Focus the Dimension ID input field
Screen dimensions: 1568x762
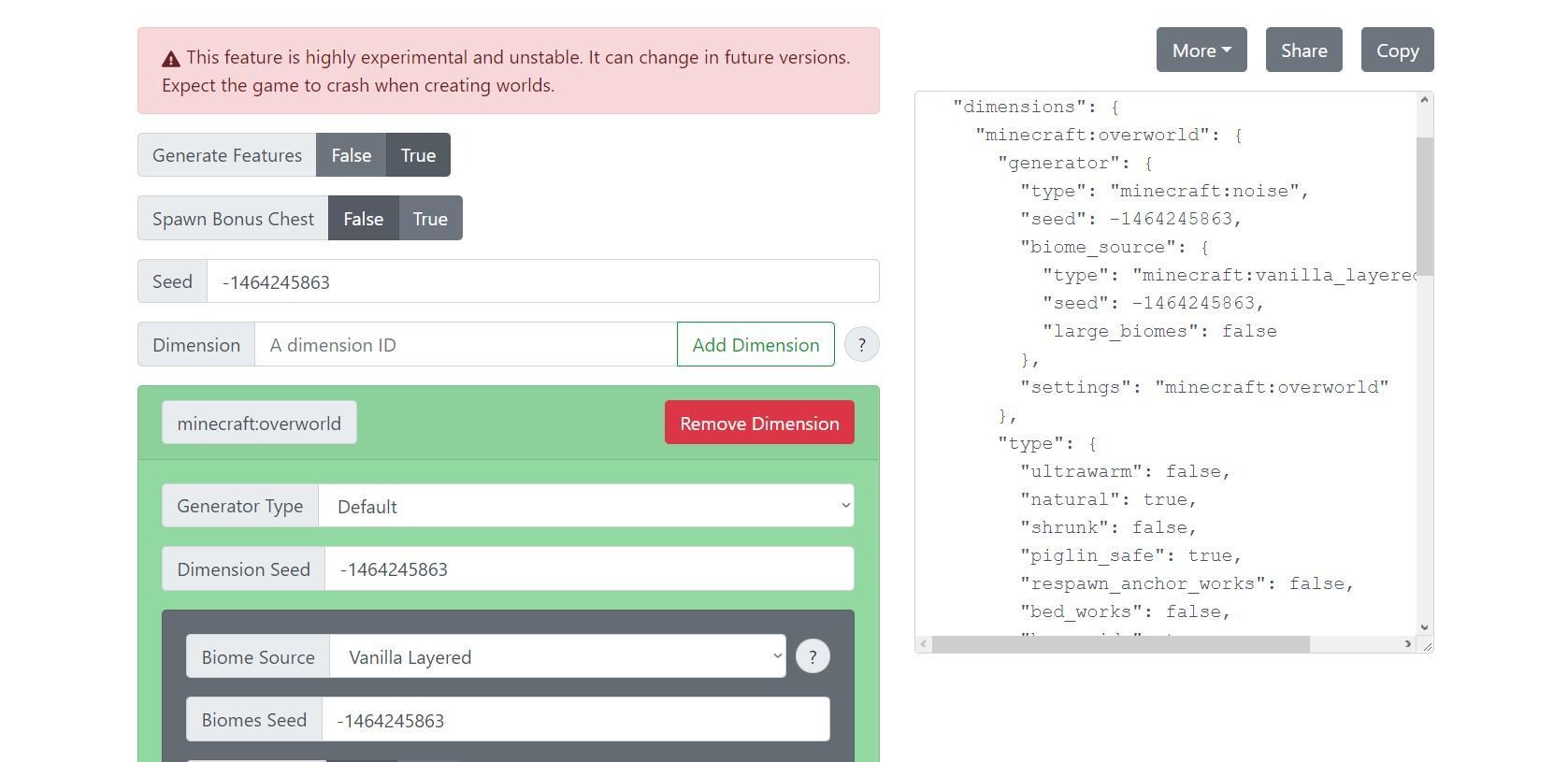pyautogui.click(x=466, y=345)
